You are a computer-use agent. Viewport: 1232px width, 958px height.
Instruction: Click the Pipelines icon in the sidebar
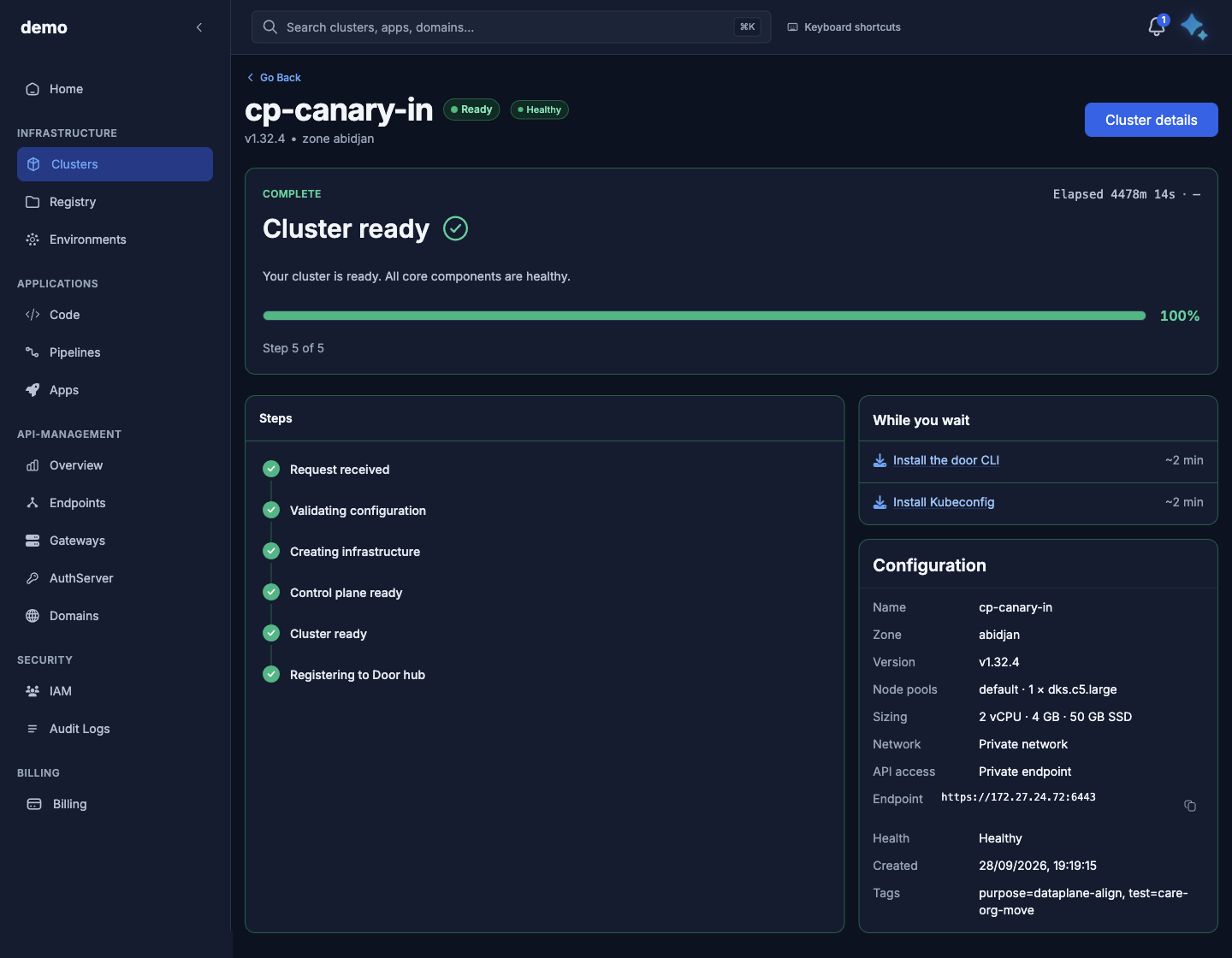click(x=33, y=352)
